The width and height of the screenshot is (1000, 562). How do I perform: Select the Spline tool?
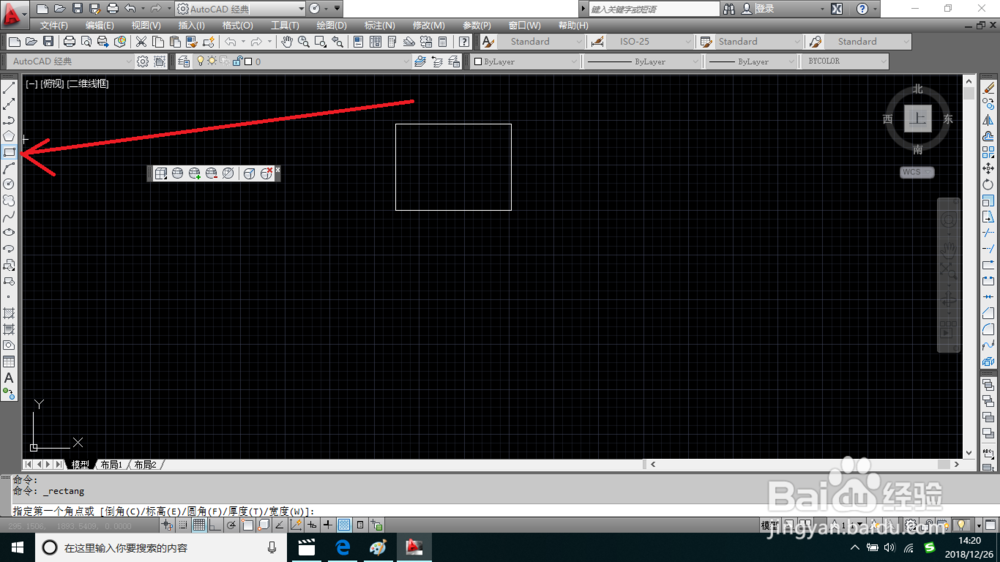(9, 216)
